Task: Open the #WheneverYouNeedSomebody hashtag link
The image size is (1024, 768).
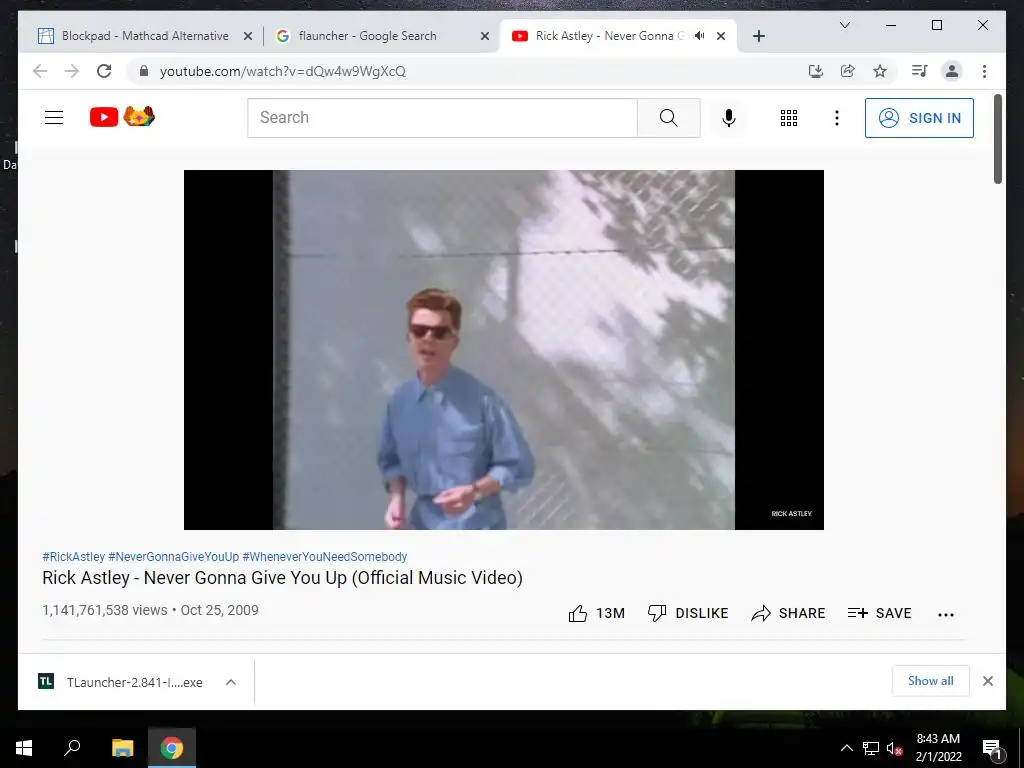Action: click(325, 556)
